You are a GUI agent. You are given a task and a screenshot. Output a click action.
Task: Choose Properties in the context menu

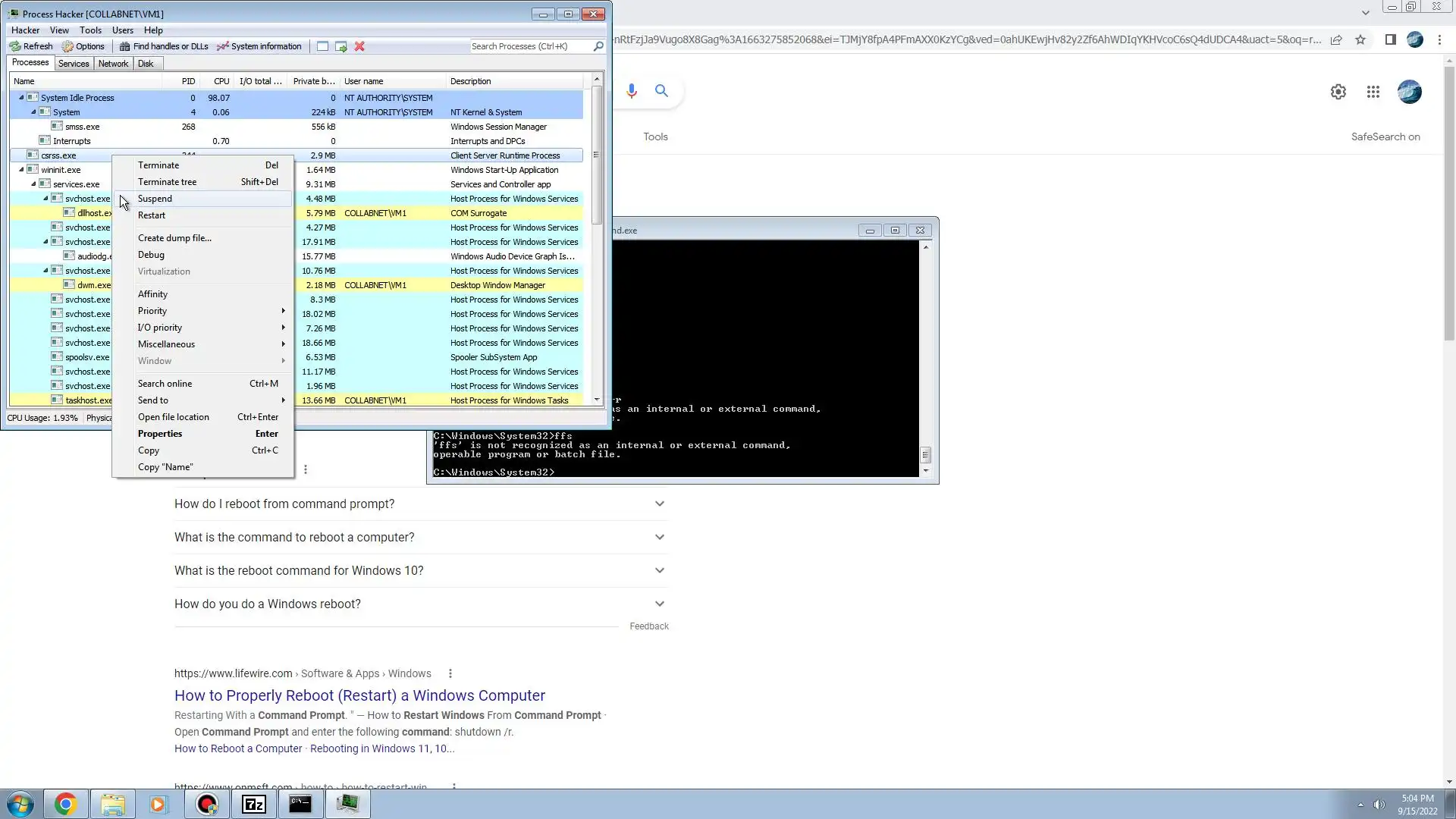pyautogui.click(x=160, y=434)
